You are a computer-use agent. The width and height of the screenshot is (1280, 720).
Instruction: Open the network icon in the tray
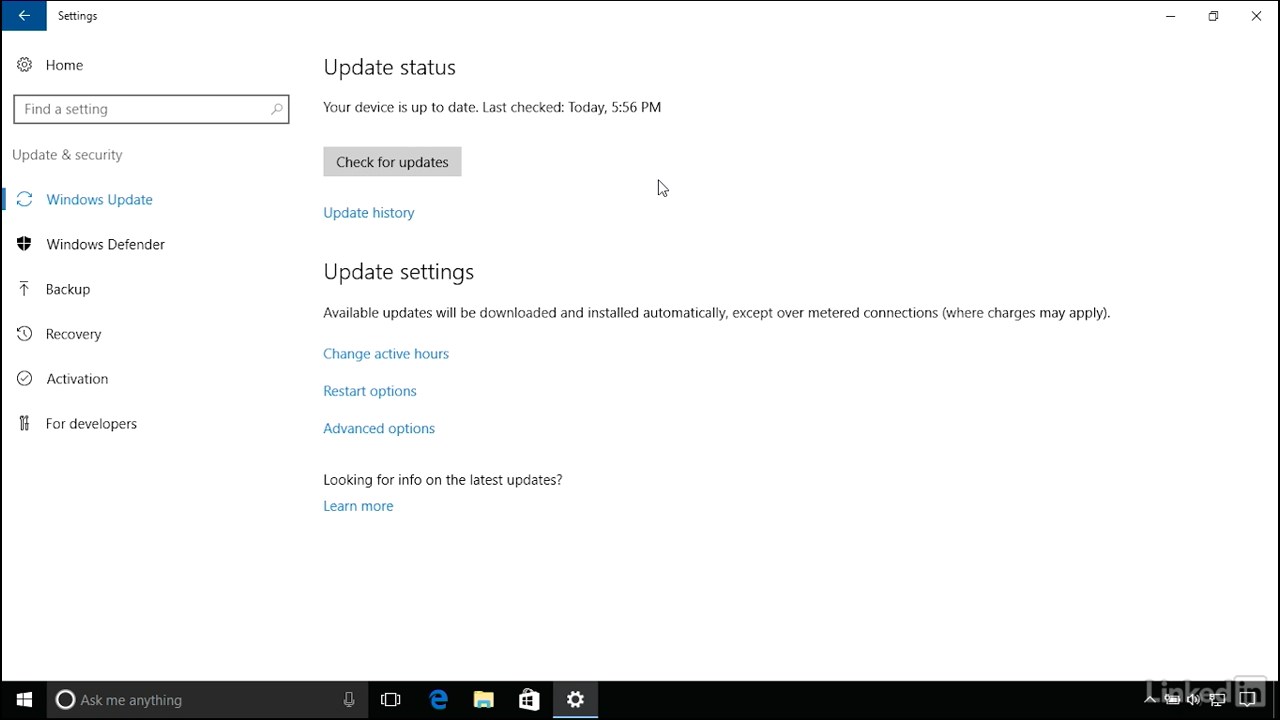tap(1217, 700)
